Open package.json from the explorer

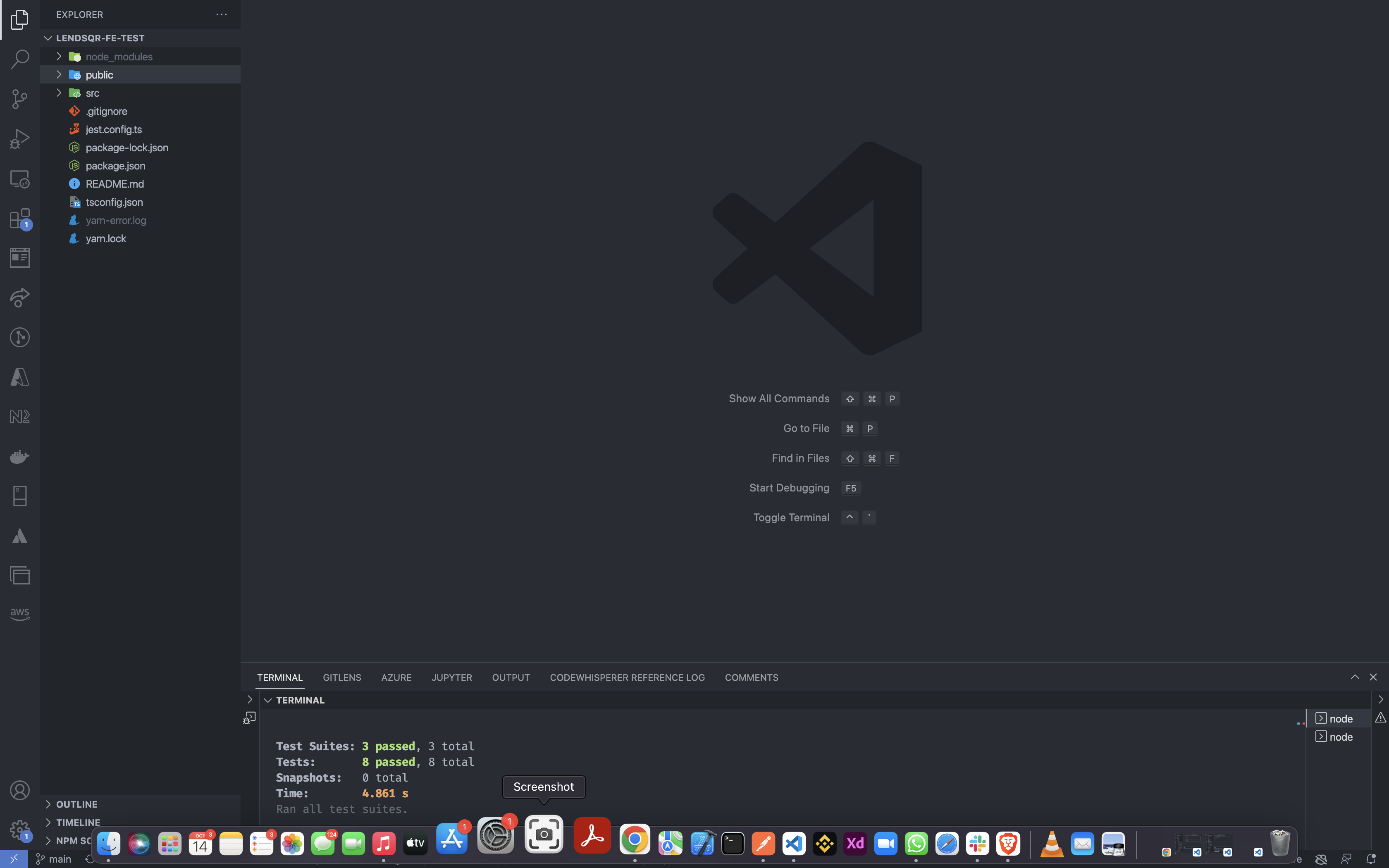[115, 165]
